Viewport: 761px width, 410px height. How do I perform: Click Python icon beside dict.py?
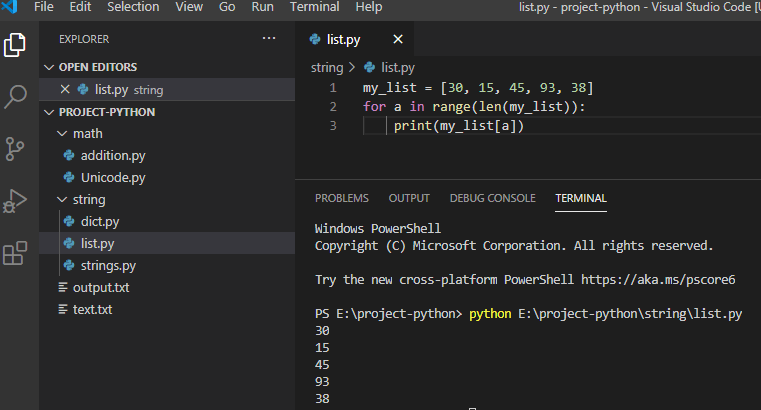[x=69, y=222]
